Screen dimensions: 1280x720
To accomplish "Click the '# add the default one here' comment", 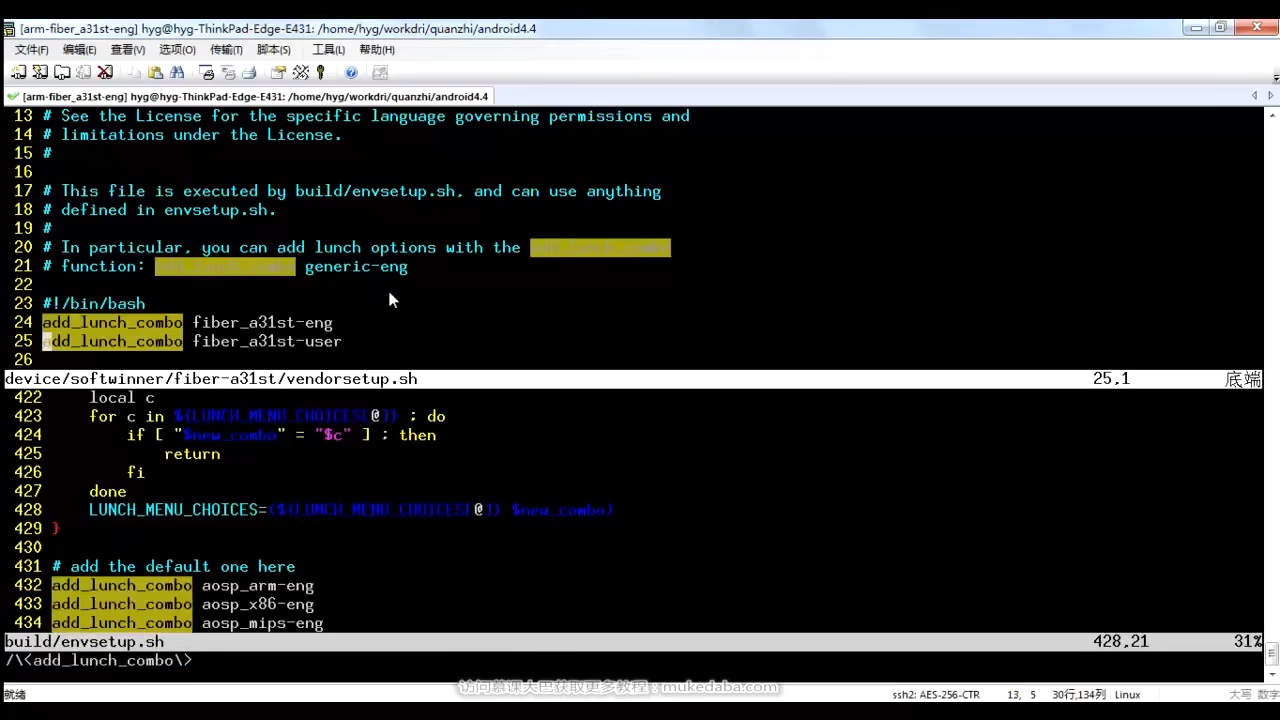I will point(173,567).
